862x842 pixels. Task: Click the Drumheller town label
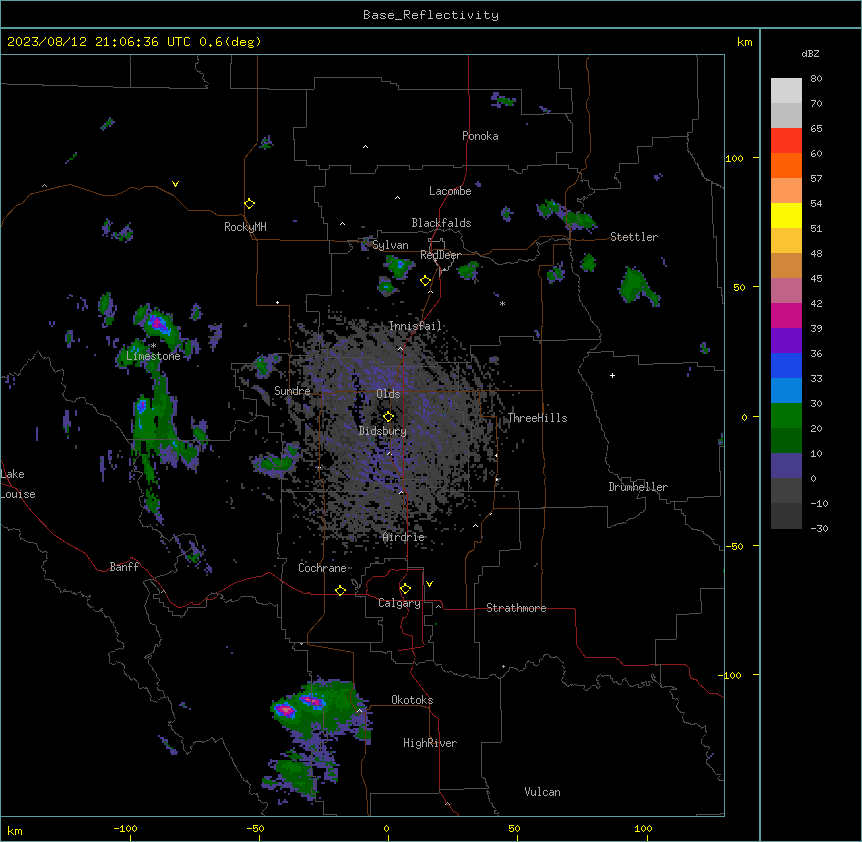point(638,487)
